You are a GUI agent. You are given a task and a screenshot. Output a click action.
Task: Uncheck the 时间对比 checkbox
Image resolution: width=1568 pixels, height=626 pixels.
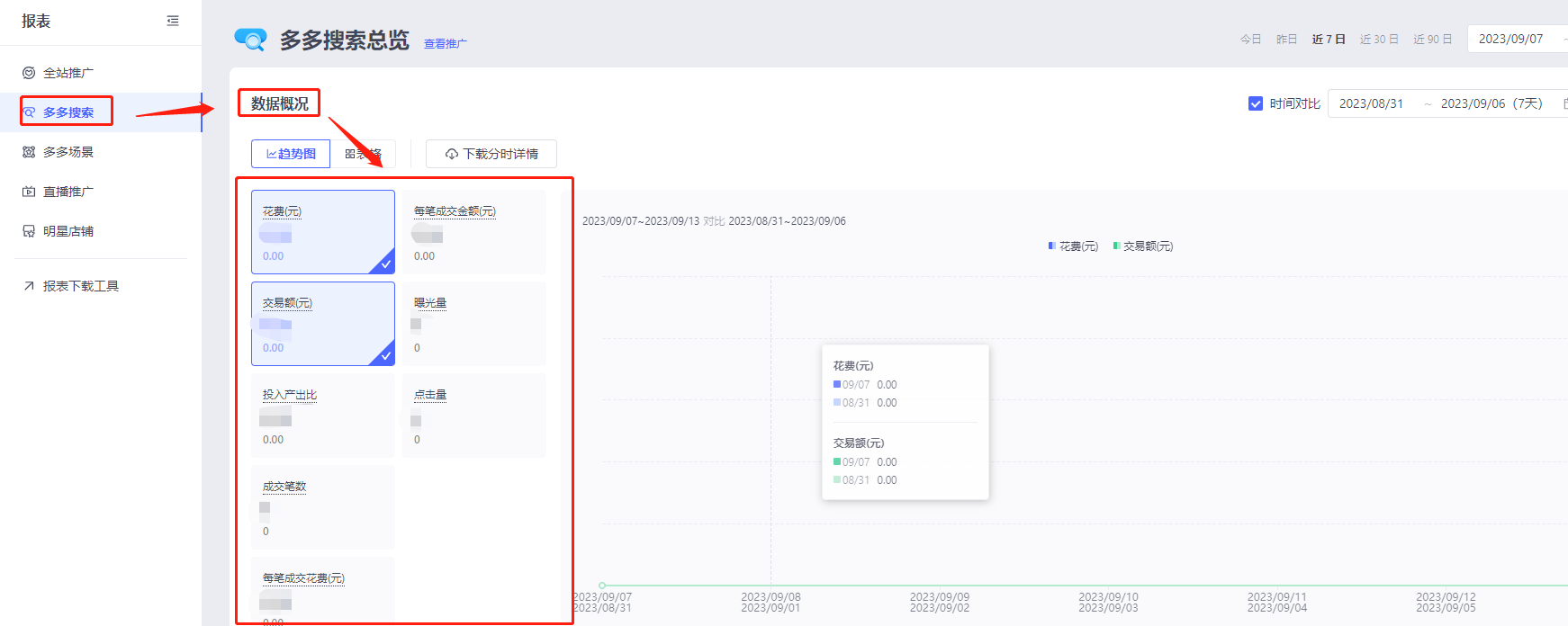(x=1256, y=103)
